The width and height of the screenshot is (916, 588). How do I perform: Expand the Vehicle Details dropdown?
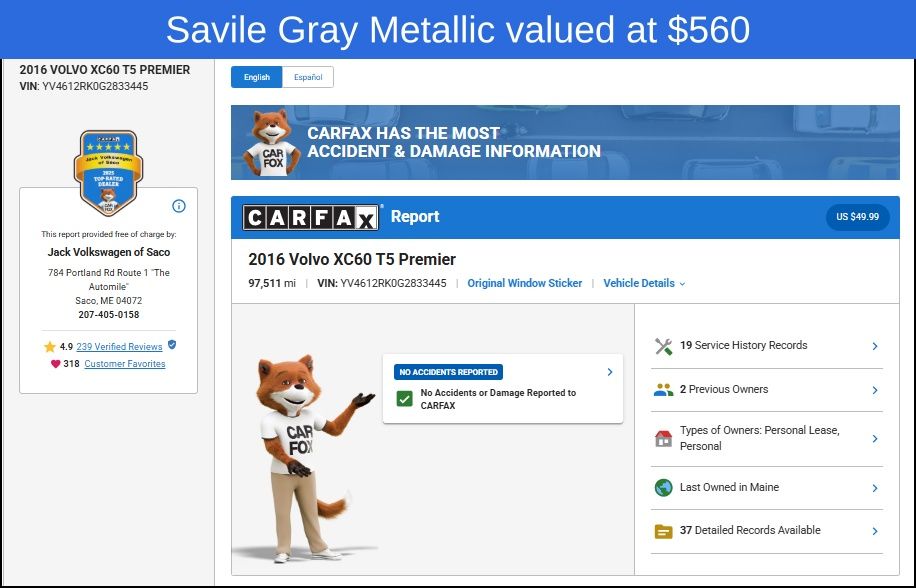(644, 283)
